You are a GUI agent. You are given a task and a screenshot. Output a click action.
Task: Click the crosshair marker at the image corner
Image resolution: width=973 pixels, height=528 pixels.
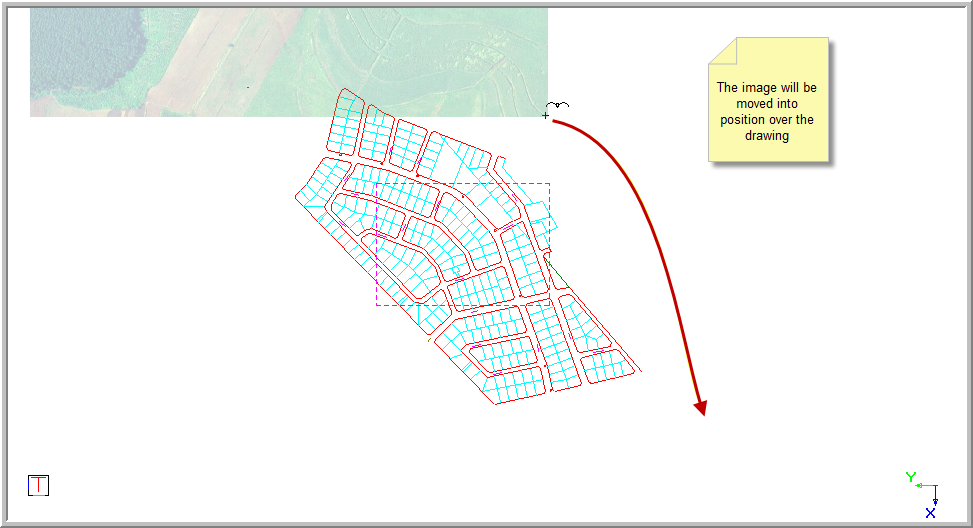[x=545, y=117]
